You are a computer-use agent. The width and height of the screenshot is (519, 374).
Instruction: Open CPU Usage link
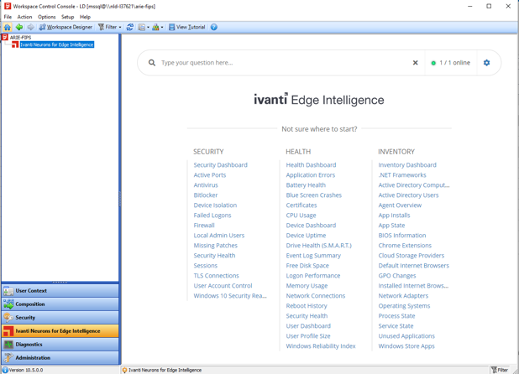[x=301, y=215]
